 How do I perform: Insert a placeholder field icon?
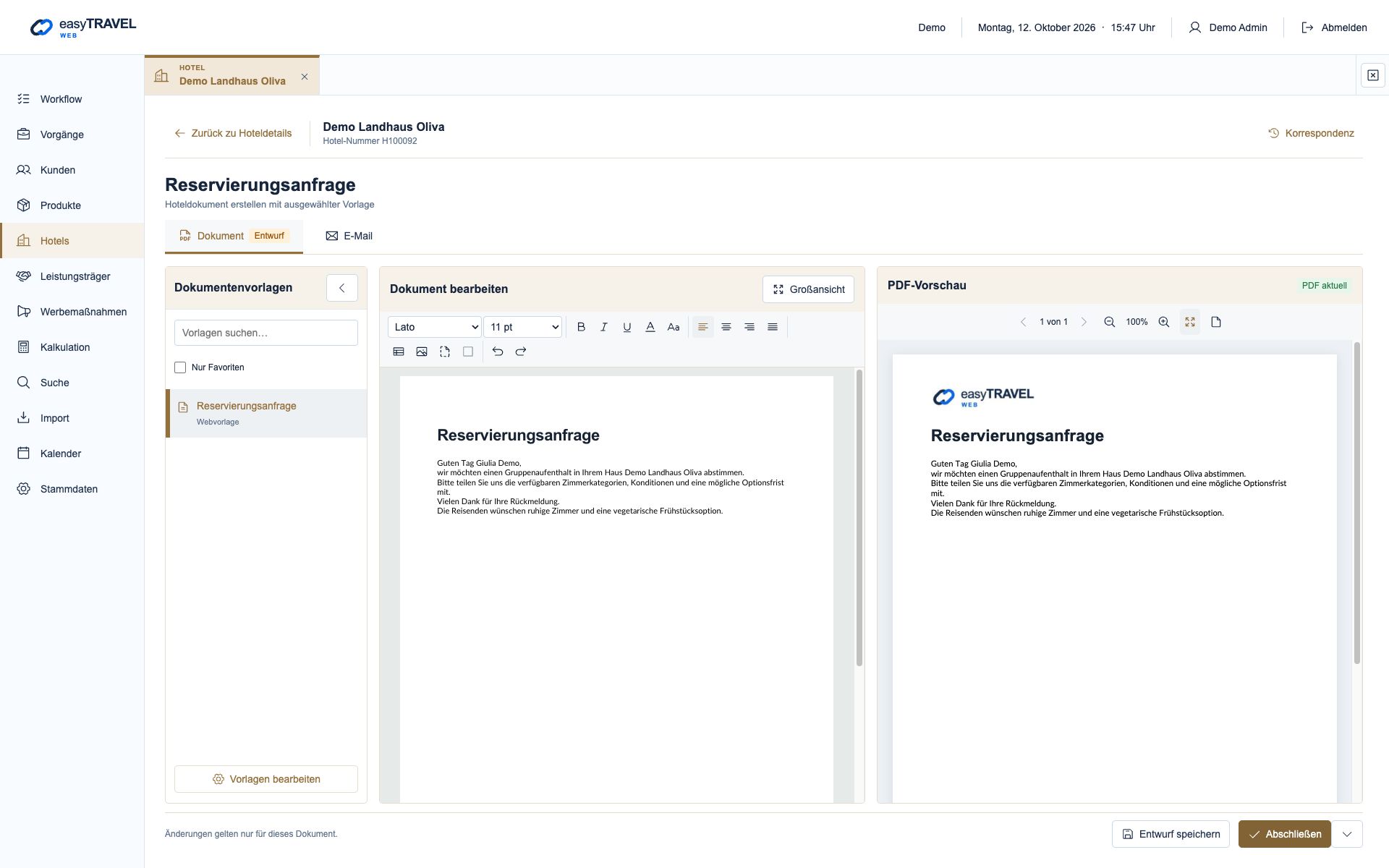click(x=445, y=352)
